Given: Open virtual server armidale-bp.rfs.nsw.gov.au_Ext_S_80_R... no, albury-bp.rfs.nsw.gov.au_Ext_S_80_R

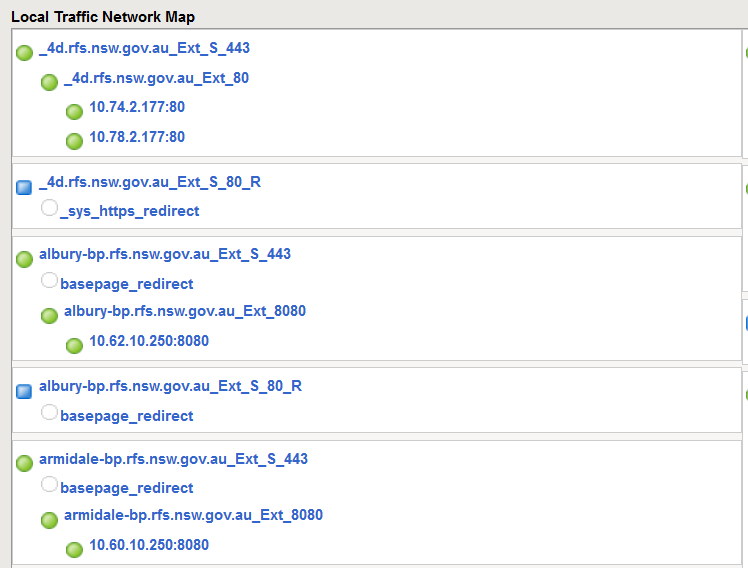Looking at the screenshot, I should click(x=170, y=386).
